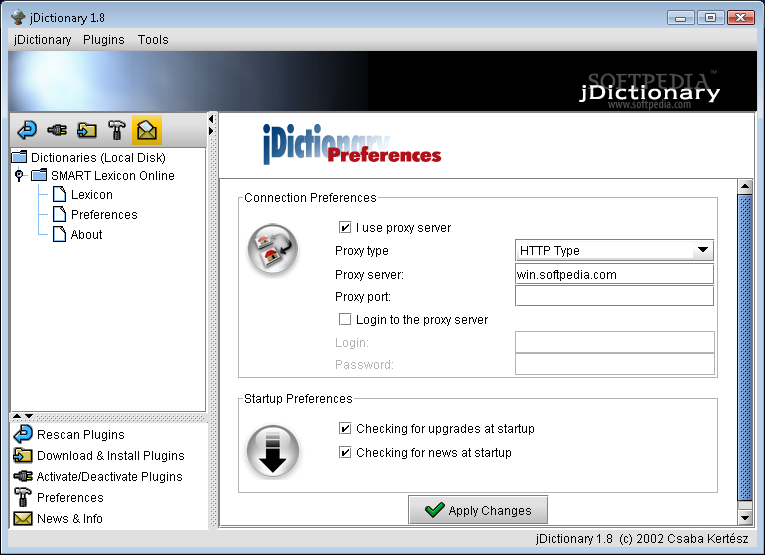Screen dimensions: 765x555
Task: Select Preferences under SMART Lexicon Online
Action: click(x=104, y=214)
